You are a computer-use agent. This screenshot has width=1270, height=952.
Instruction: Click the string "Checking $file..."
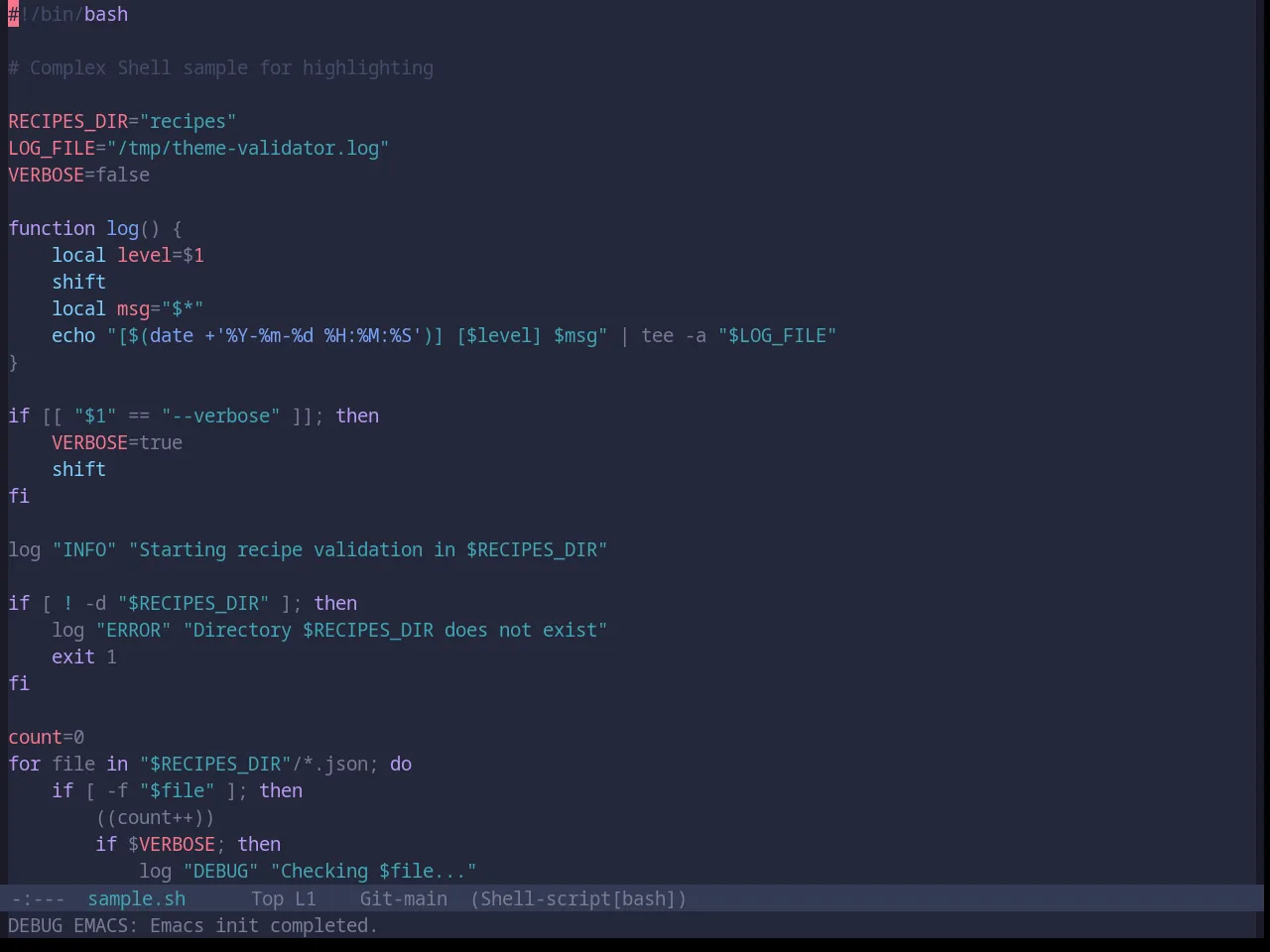[x=374, y=871]
